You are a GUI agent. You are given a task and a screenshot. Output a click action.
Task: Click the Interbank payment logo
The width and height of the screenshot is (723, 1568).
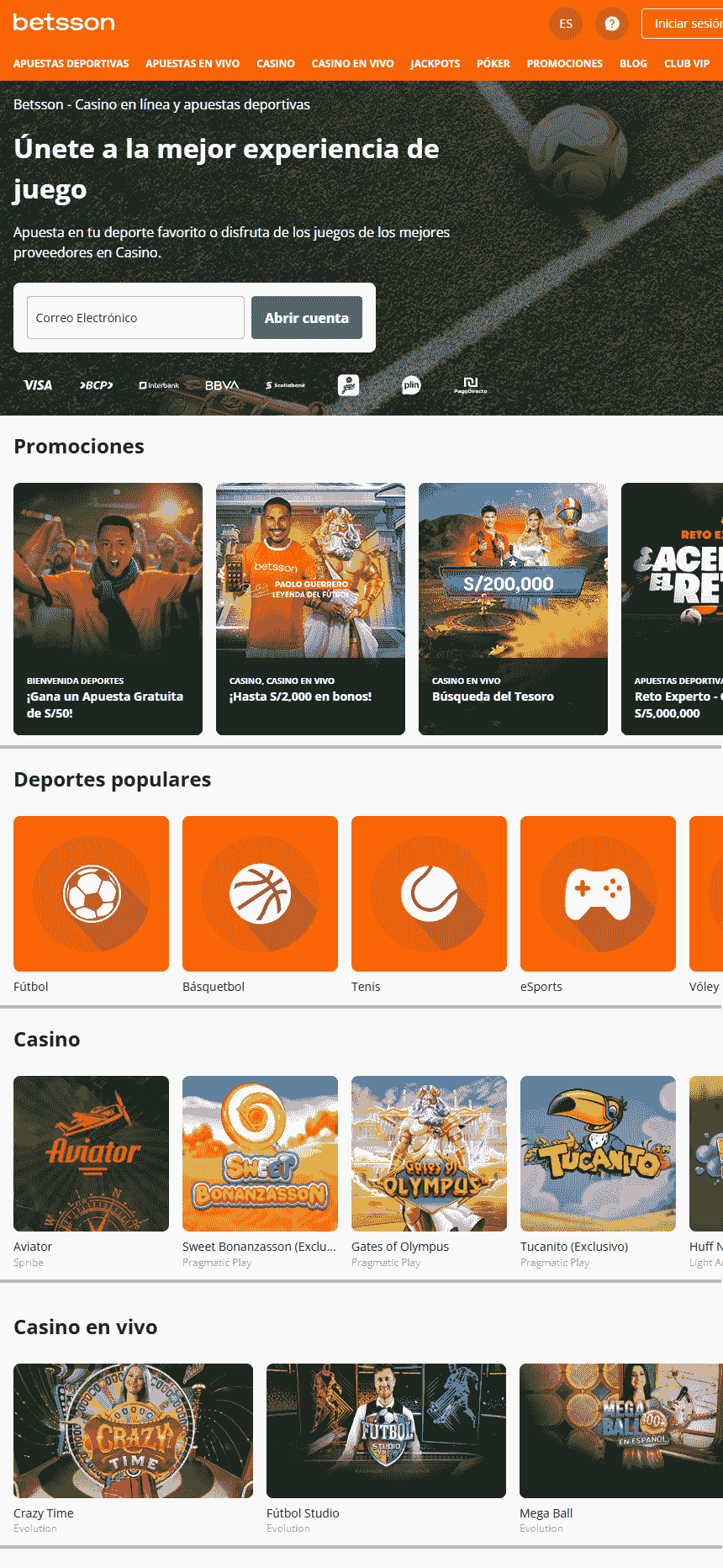[159, 385]
